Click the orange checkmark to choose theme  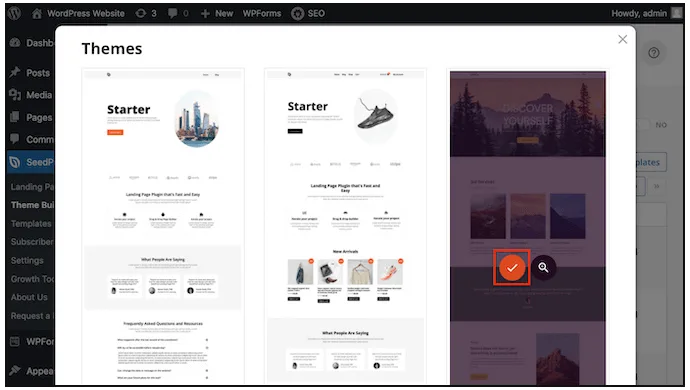pos(512,268)
